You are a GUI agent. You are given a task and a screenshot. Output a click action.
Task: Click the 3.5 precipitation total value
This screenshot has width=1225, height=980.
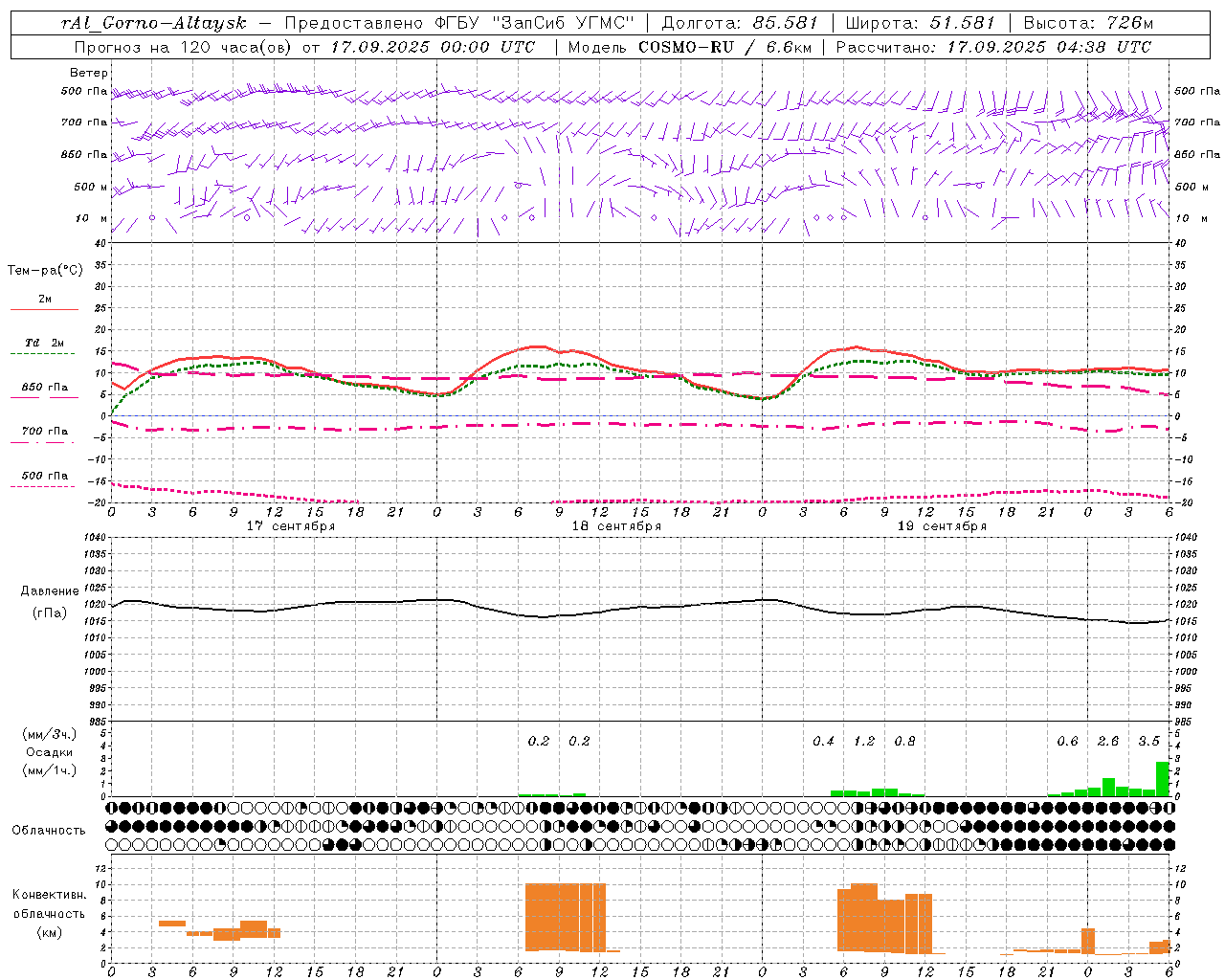1148,741
